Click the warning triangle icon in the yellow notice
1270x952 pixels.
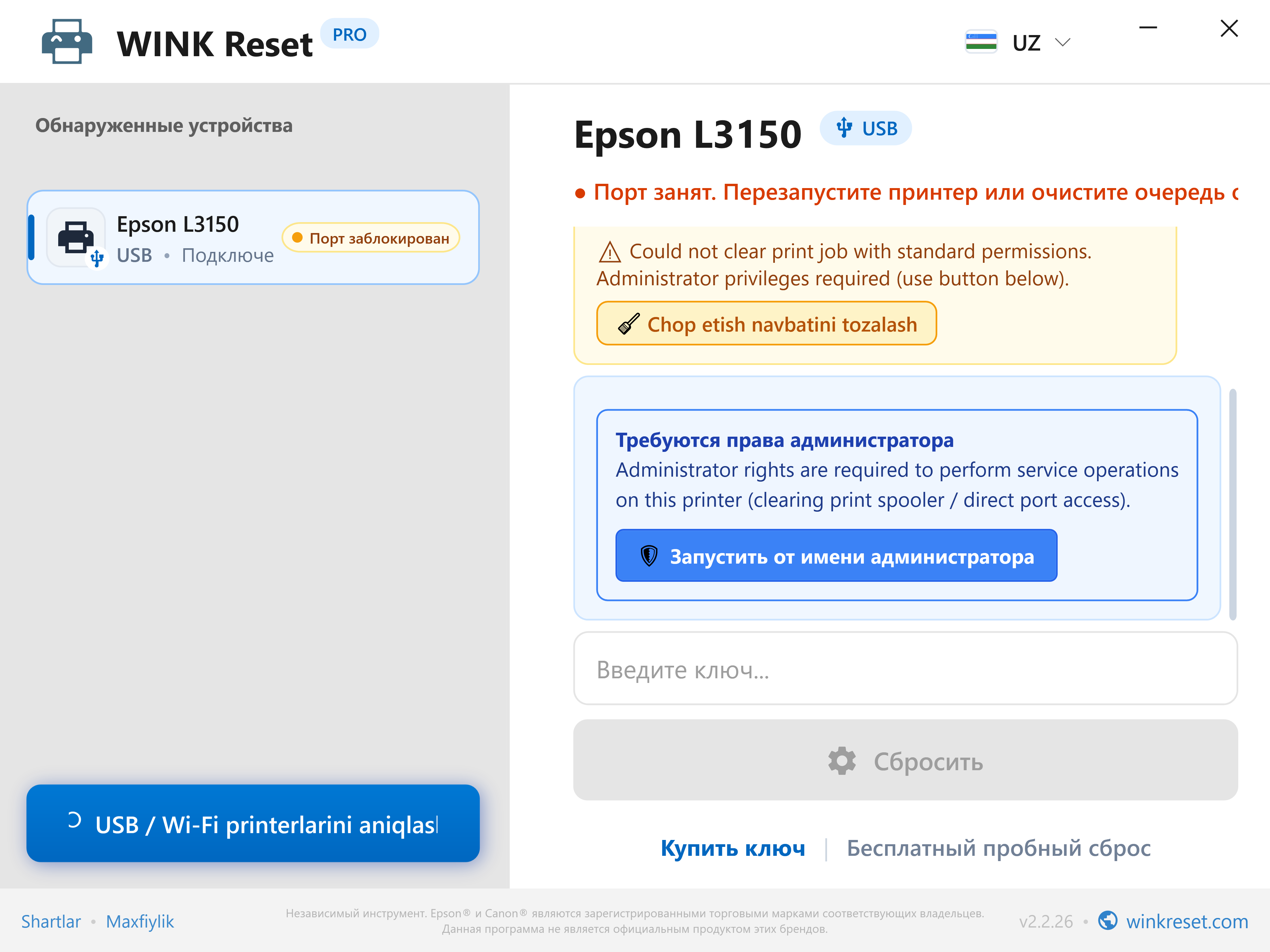click(610, 252)
